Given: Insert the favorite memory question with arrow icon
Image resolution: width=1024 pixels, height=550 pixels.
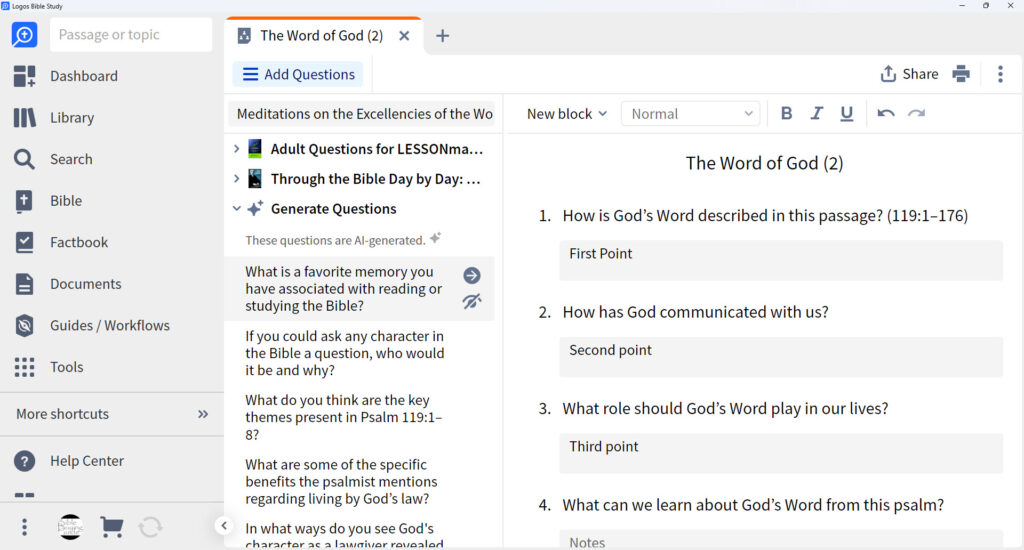Looking at the screenshot, I should point(472,275).
